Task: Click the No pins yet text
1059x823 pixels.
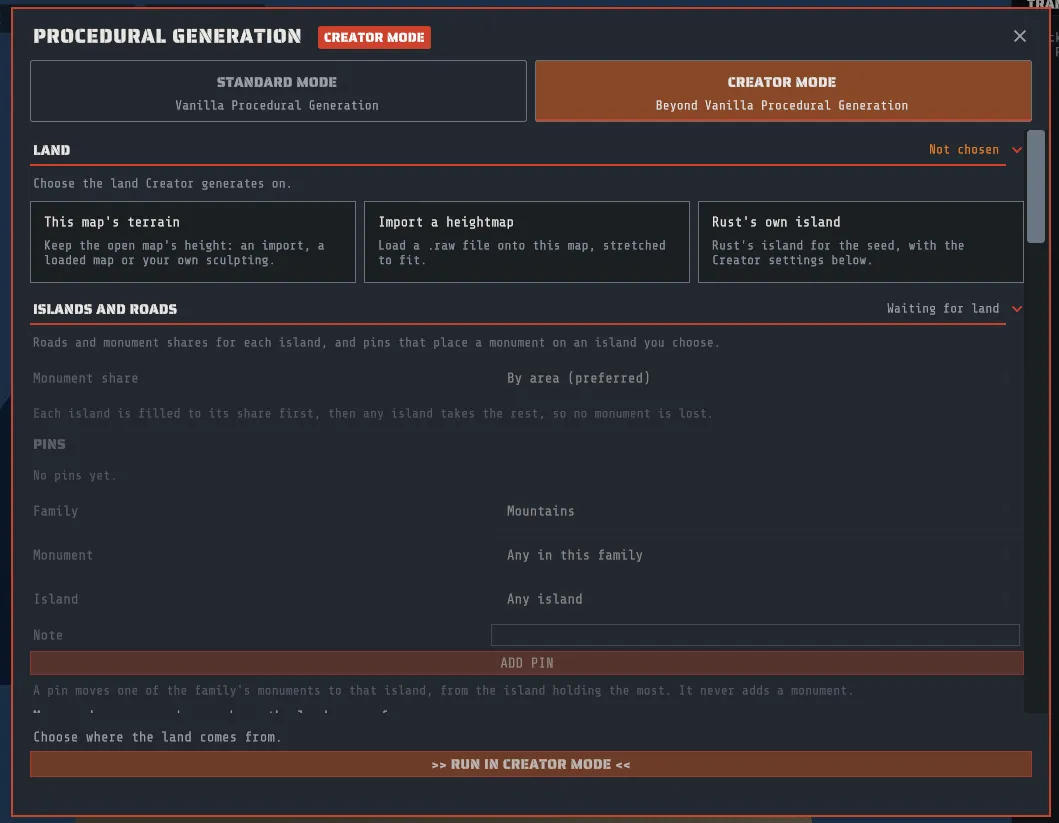Action: pos(74,475)
